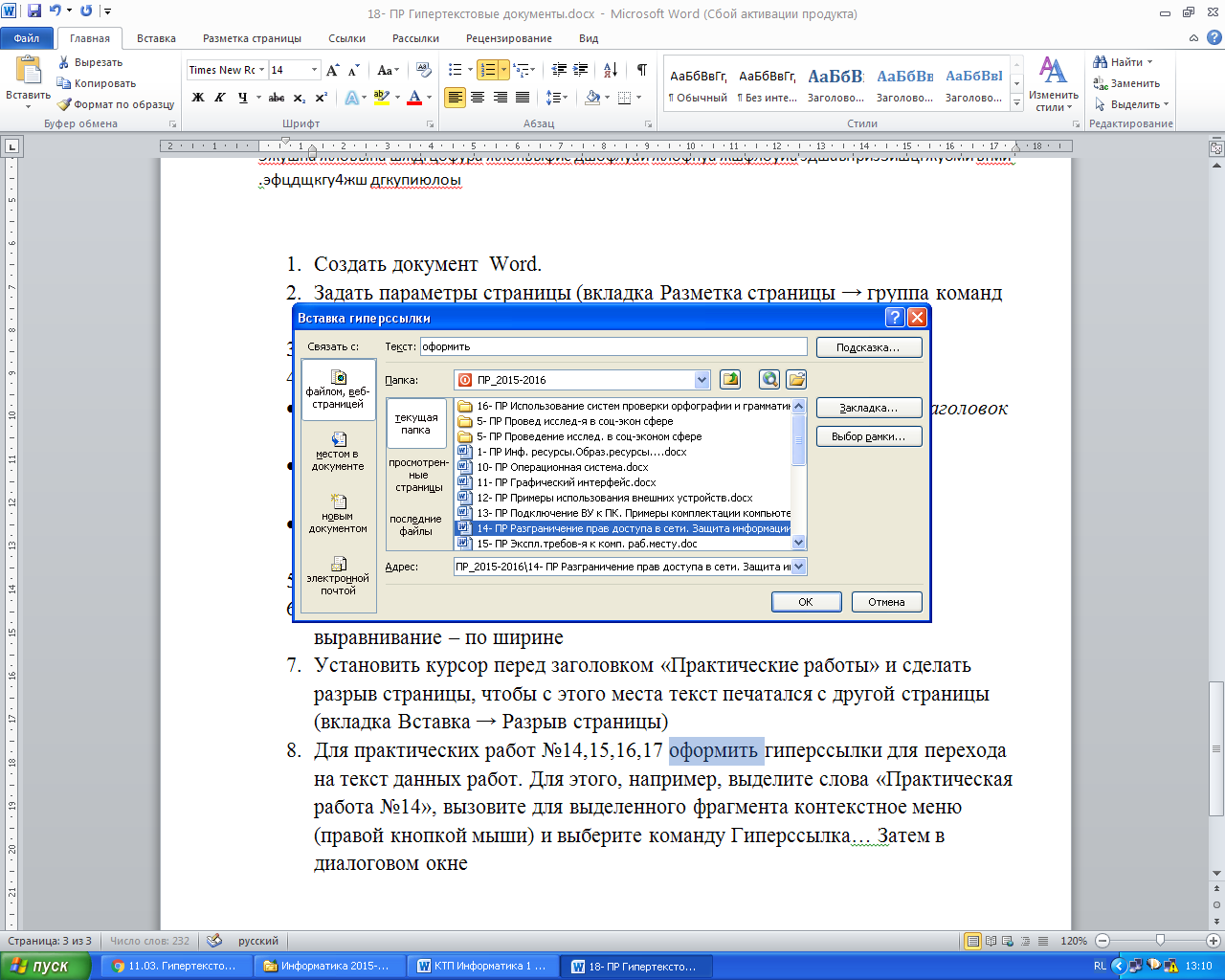The width and height of the screenshot is (1225, 980).
Task: Switch to the Вставка tab
Action: pyautogui.click(x=156, y=38)
